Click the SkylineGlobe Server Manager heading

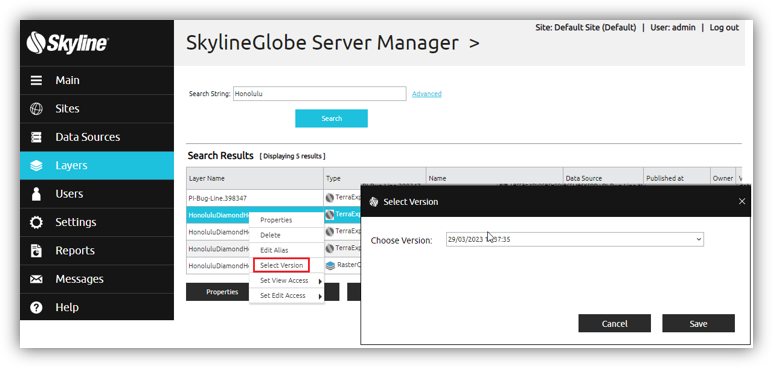click(322, 43)
